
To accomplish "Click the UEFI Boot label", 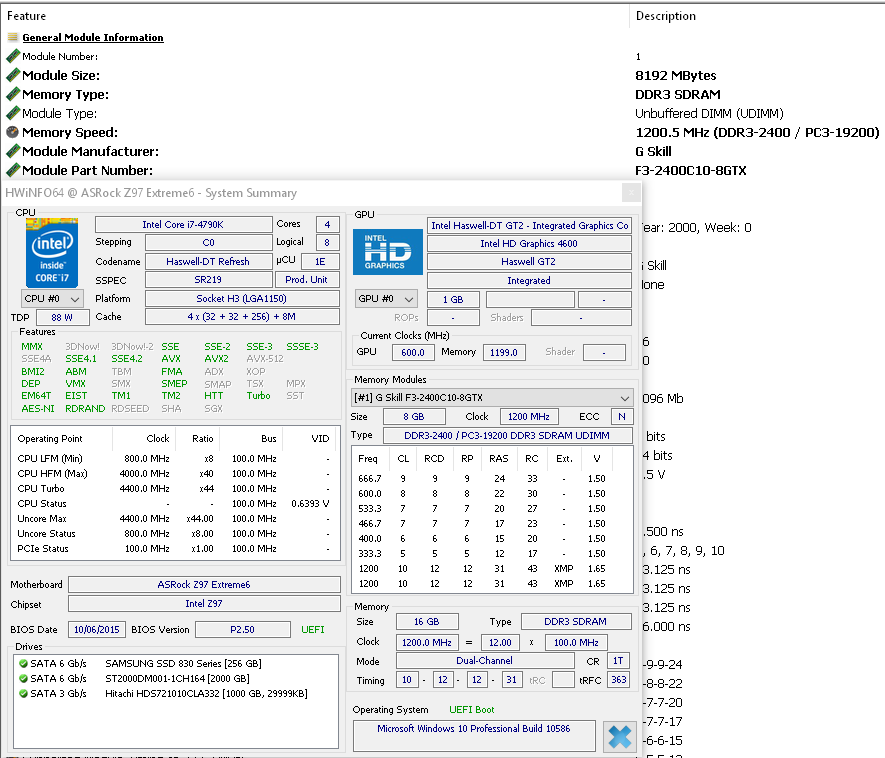I will click(x=471, y=709).
